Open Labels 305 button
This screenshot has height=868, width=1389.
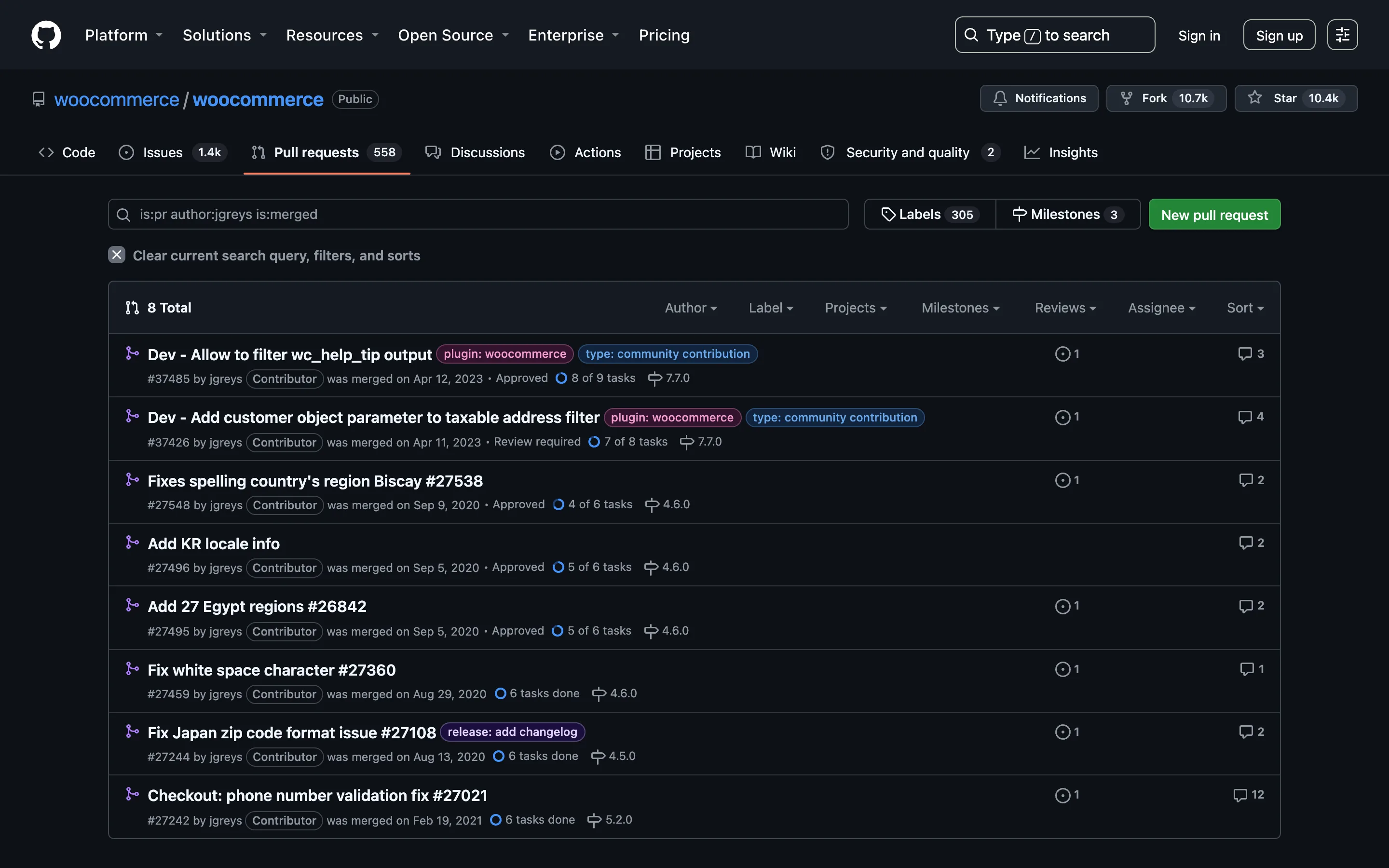[x=930, y=214]
